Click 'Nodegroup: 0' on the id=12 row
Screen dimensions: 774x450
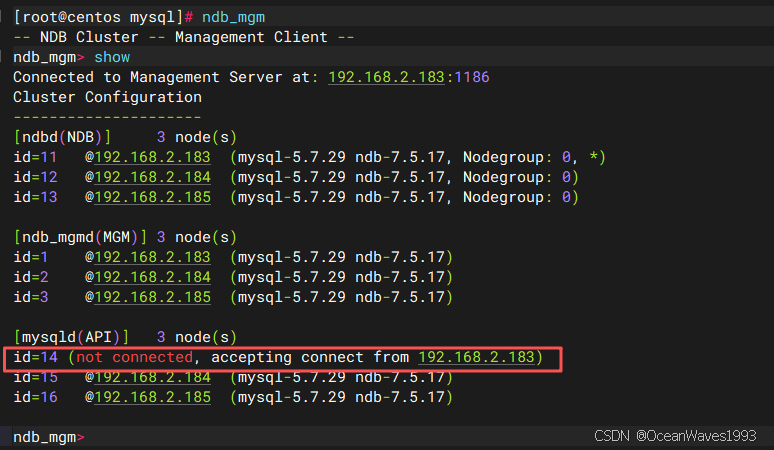[x=517, y=177]
